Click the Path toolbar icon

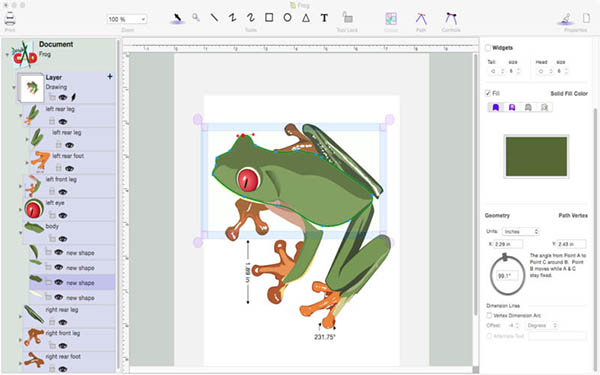pos(421,18)
